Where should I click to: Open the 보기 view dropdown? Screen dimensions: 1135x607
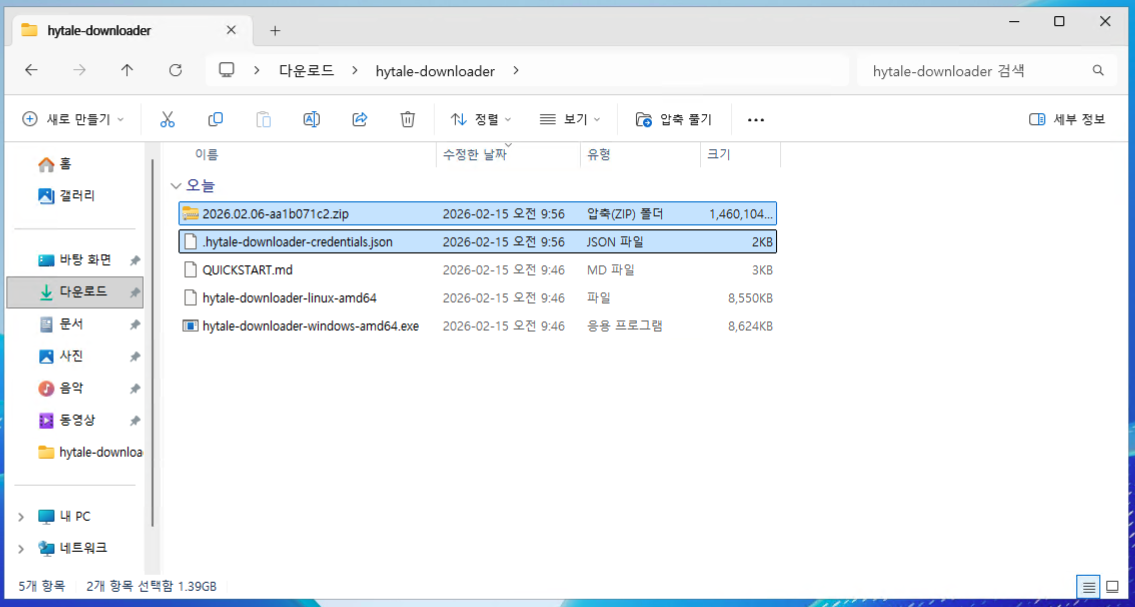[x=570, y=119]
